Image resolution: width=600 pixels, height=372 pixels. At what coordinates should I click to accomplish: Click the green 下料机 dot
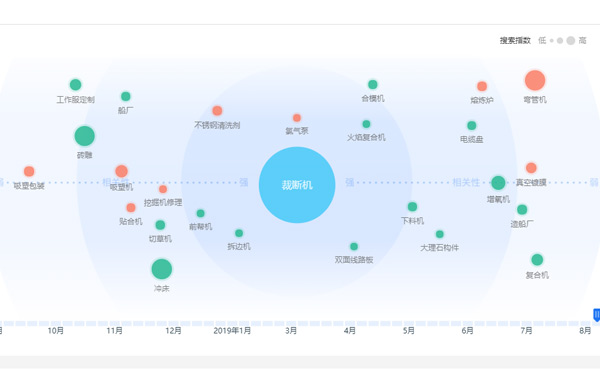412,207
